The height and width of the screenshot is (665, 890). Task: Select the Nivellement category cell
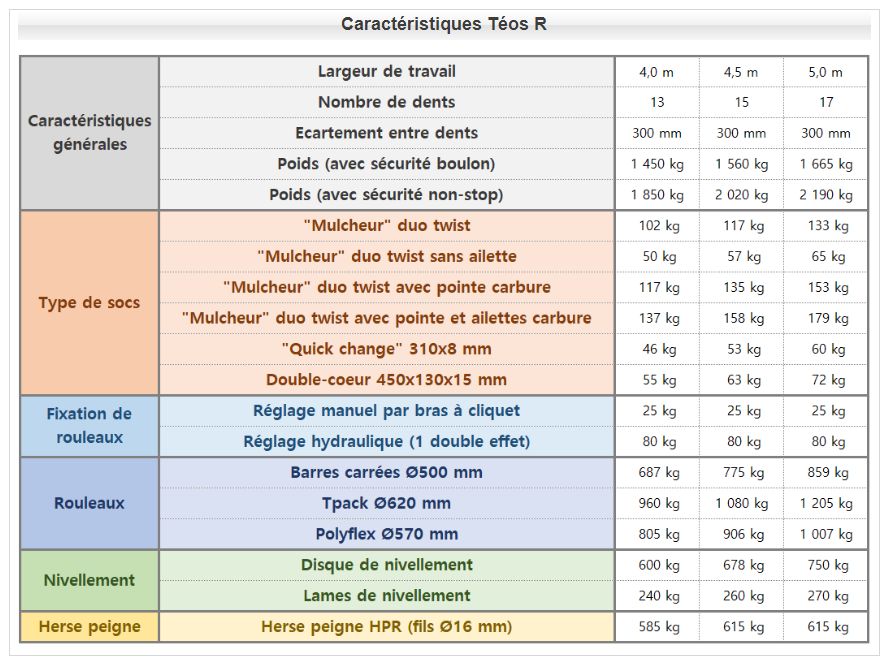pyautogui.click(x=90, y=580)
